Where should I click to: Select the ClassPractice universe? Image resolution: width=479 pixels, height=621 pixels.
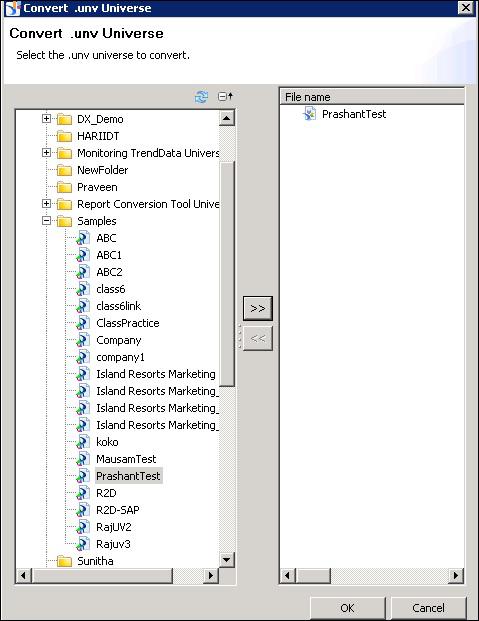coord(128,323)
